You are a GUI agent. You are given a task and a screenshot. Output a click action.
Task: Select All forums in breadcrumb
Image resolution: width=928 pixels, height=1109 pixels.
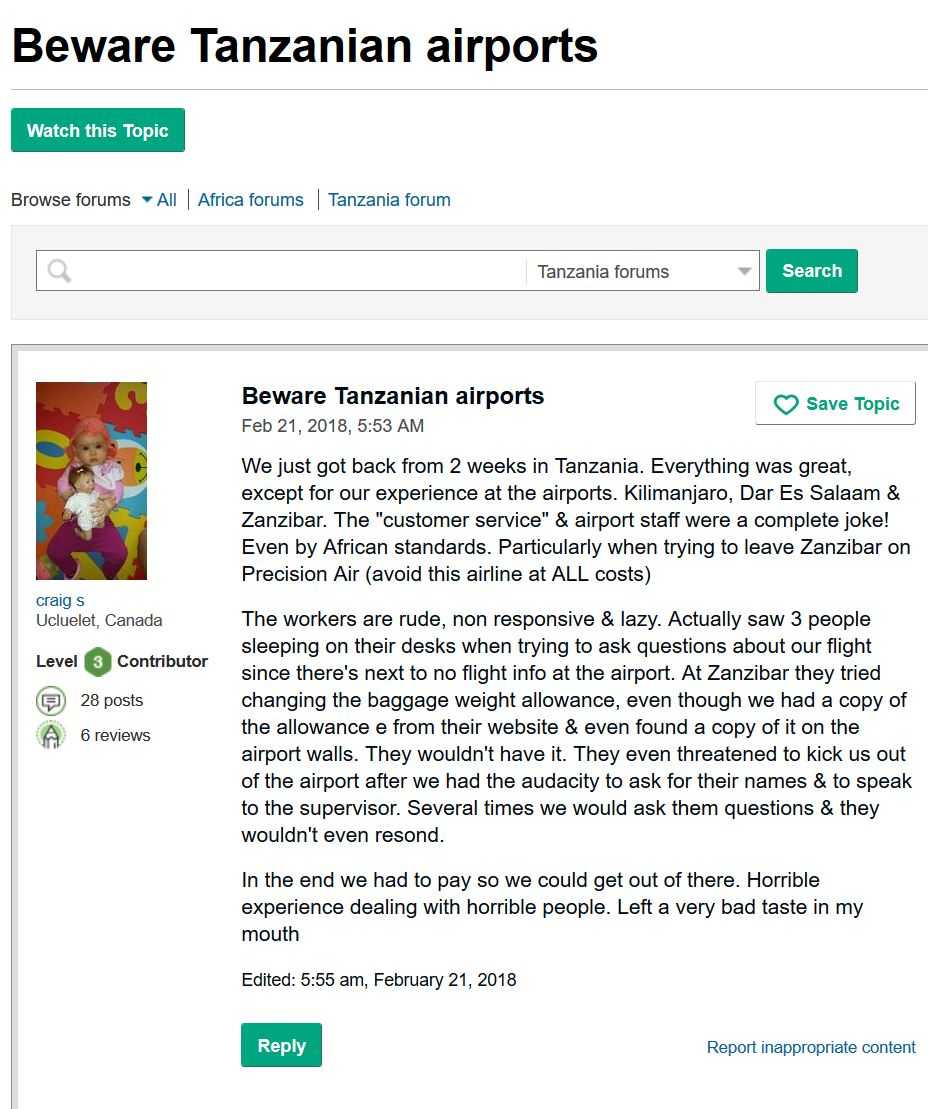pos(166,200)
